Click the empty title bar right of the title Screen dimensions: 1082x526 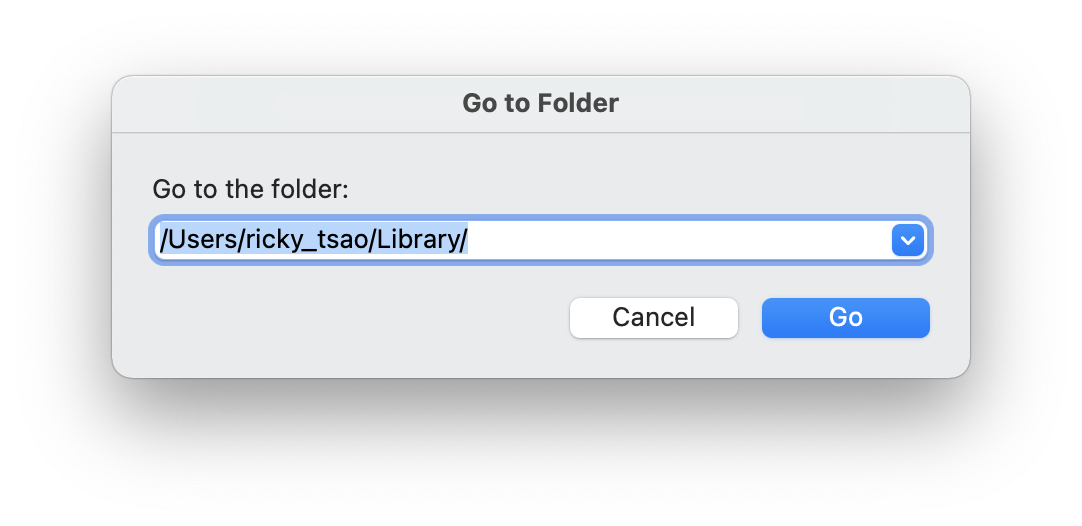coord(794,104)
